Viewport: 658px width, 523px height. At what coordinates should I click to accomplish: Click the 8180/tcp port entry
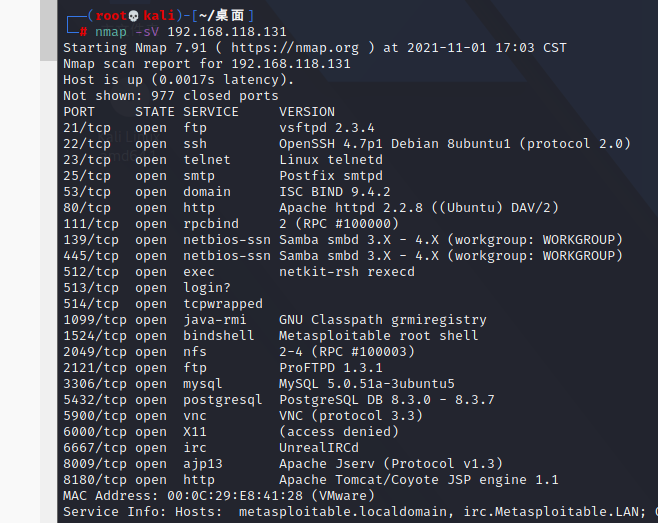pos(95,480)
